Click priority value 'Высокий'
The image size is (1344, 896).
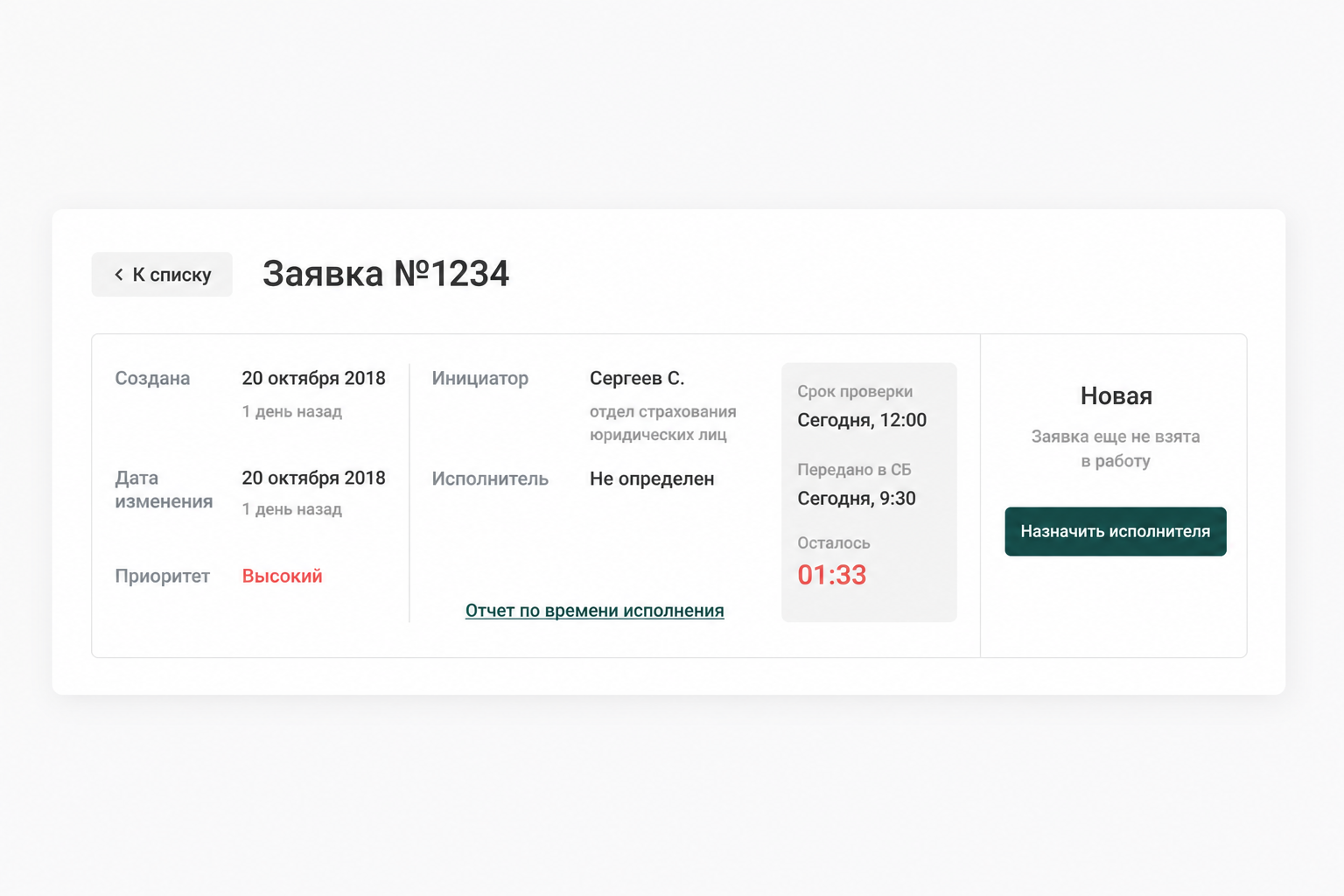[x=282, y=576]
